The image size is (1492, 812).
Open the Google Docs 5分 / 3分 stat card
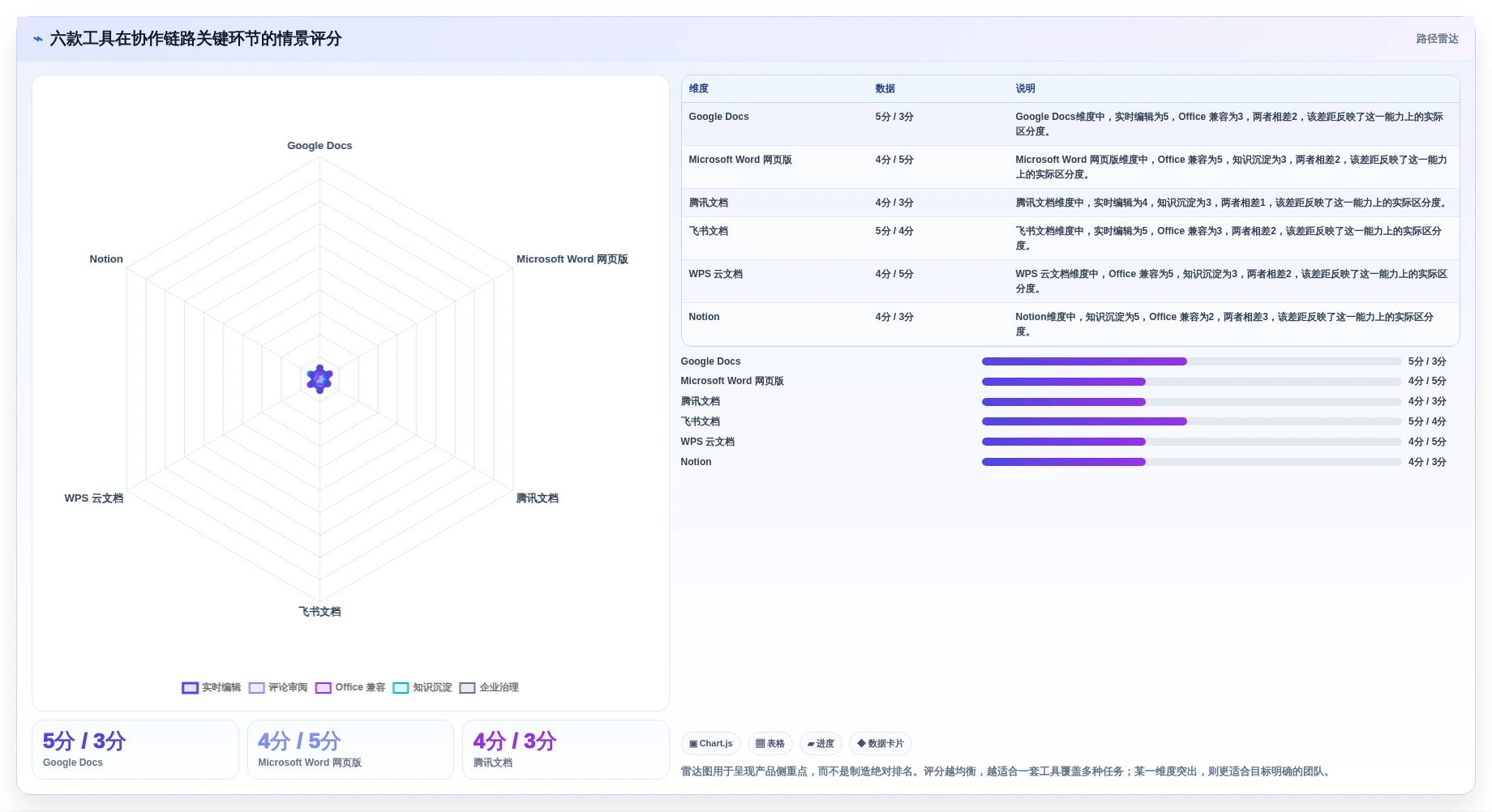click(x=135, y=750)
